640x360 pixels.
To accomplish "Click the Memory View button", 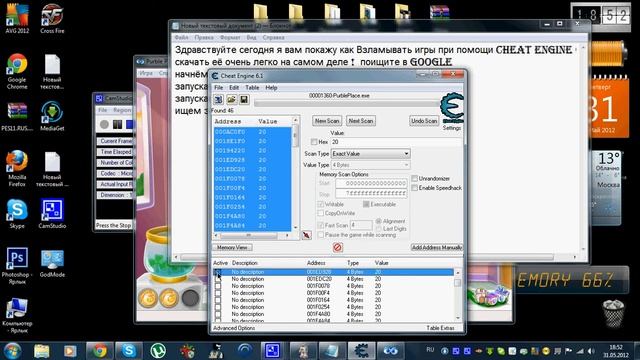I will 232,247.
